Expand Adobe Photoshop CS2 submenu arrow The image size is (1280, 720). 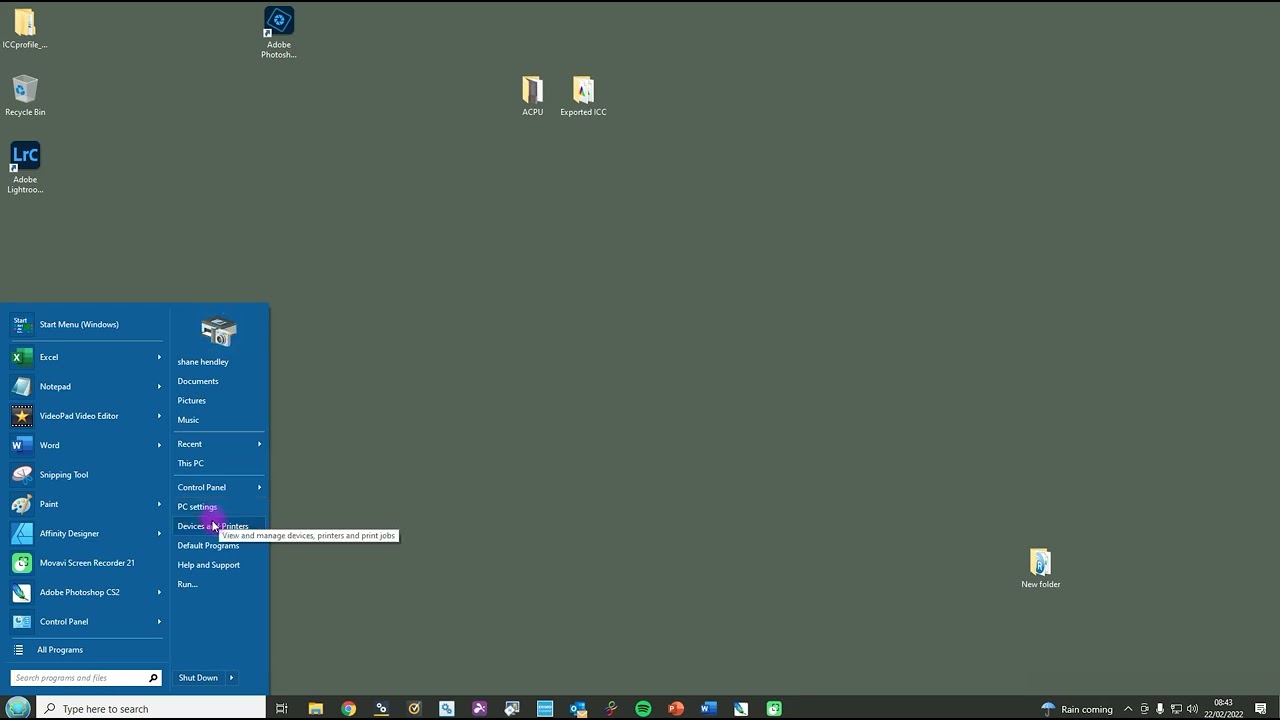pos(159,592)
